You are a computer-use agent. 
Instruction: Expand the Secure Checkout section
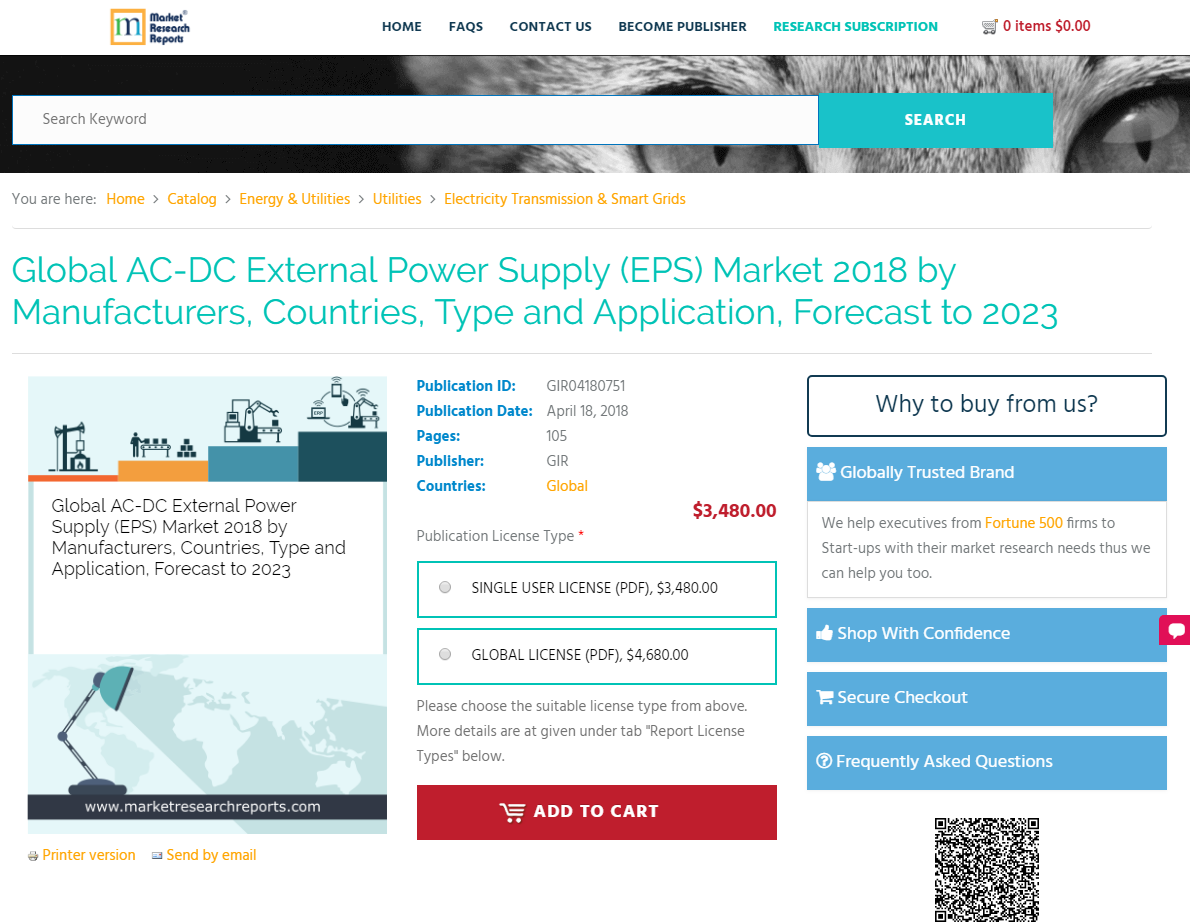coord(986,697)
